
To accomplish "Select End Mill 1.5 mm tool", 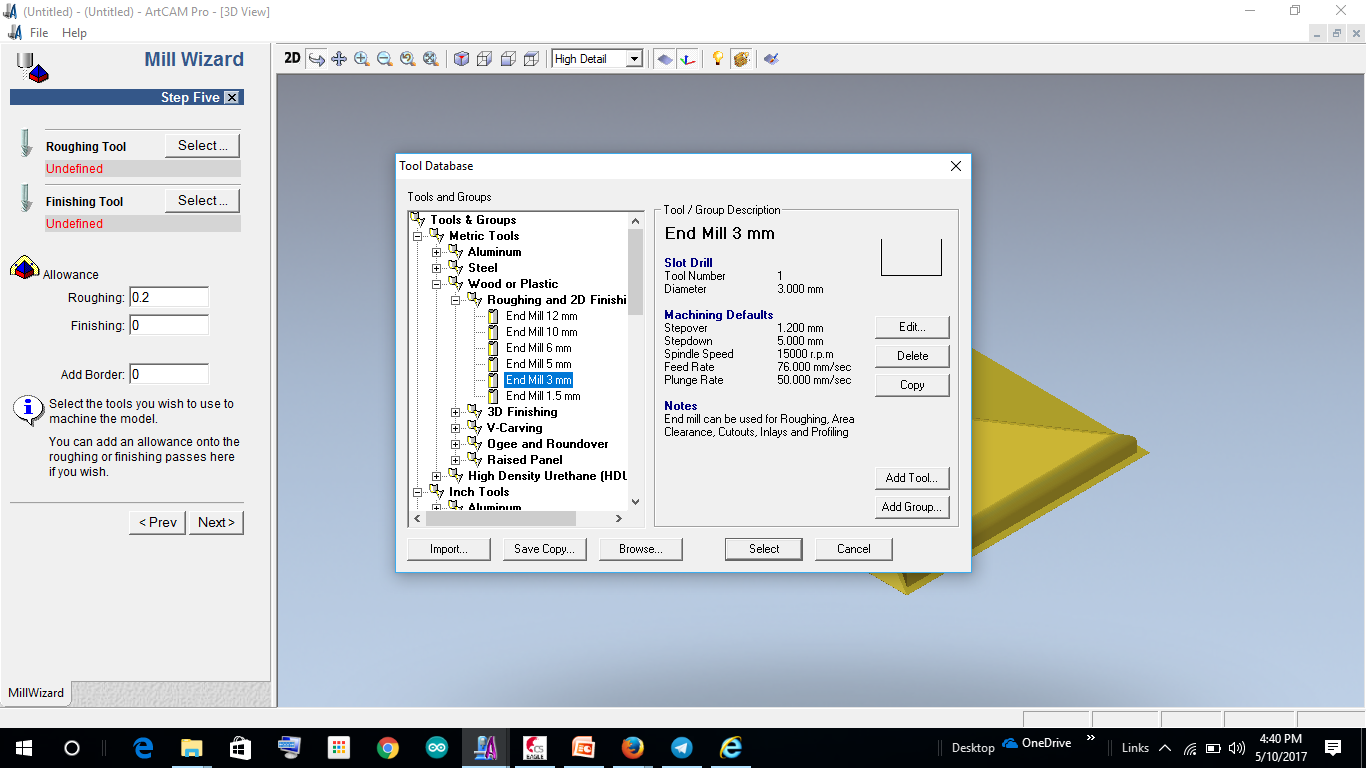I will 543,396.
